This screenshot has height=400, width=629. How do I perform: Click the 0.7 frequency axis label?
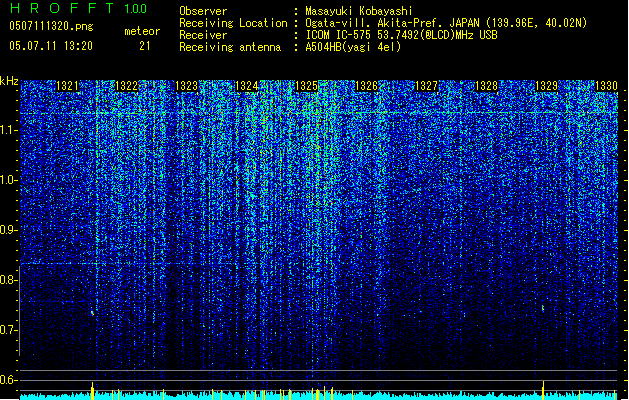point(8,330)
